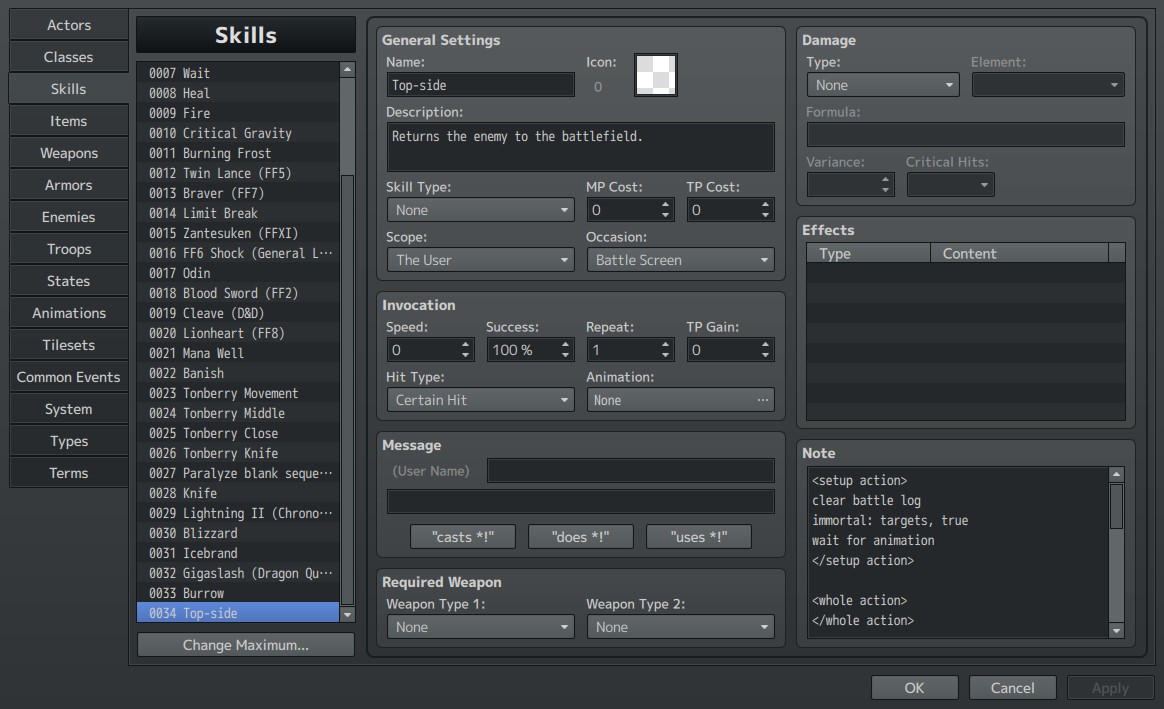The image size is (1164, 709).
Task: Click the Cancel button
Action: (x=1013, y=688)
